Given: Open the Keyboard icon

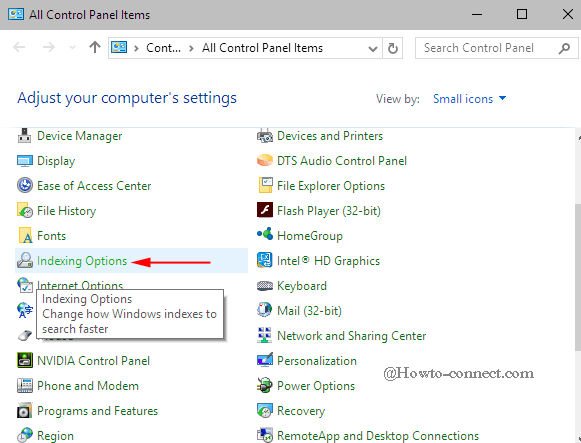Looking at the screenshot, I should point(265,286).
